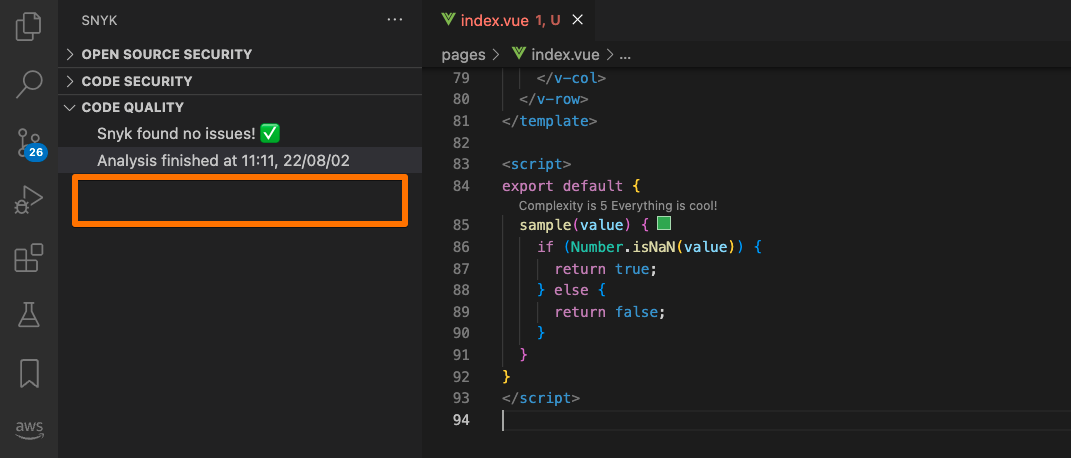Open Snyk panel more actions menu

395,20
